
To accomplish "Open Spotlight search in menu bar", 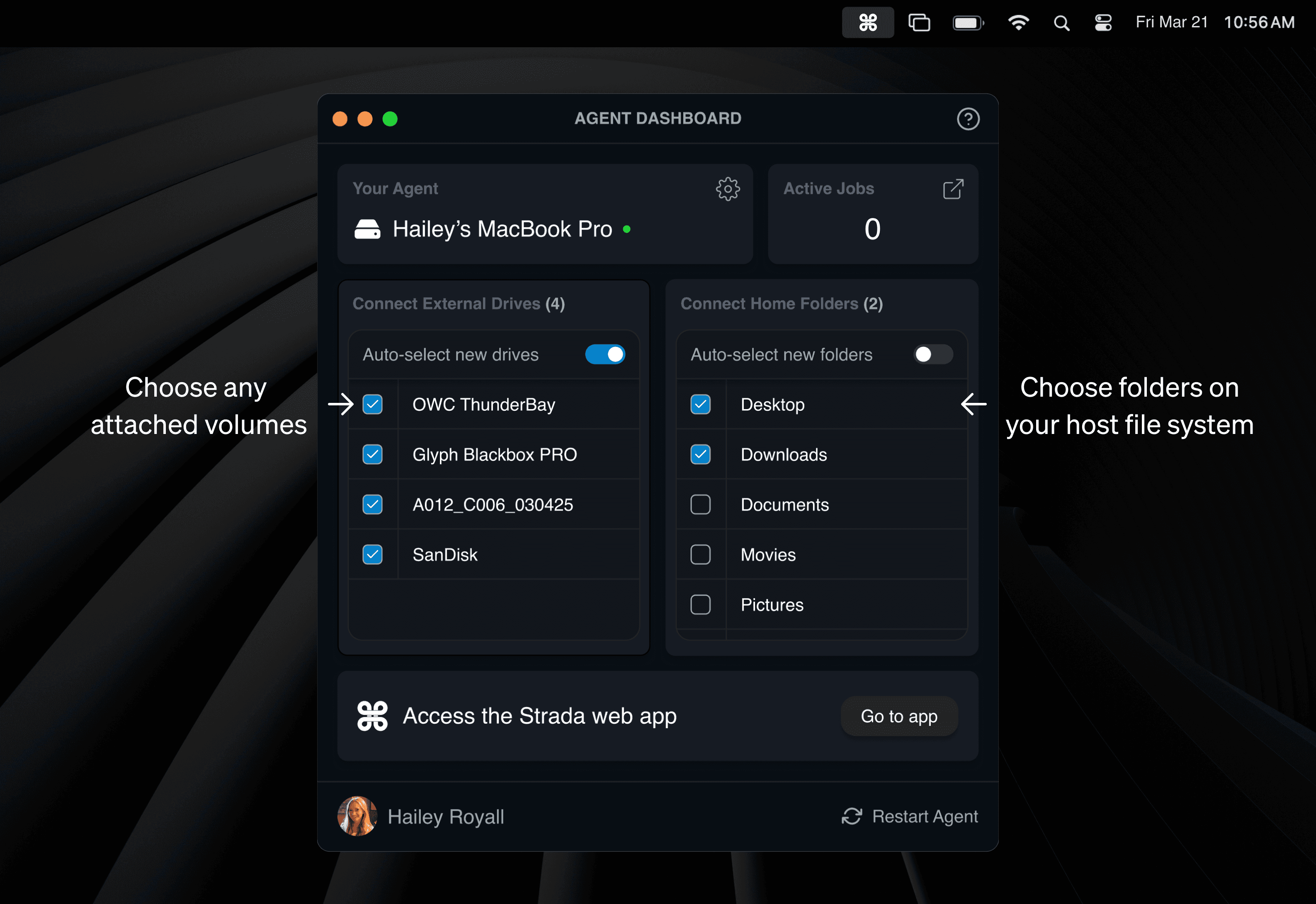I will [1061, 23].
